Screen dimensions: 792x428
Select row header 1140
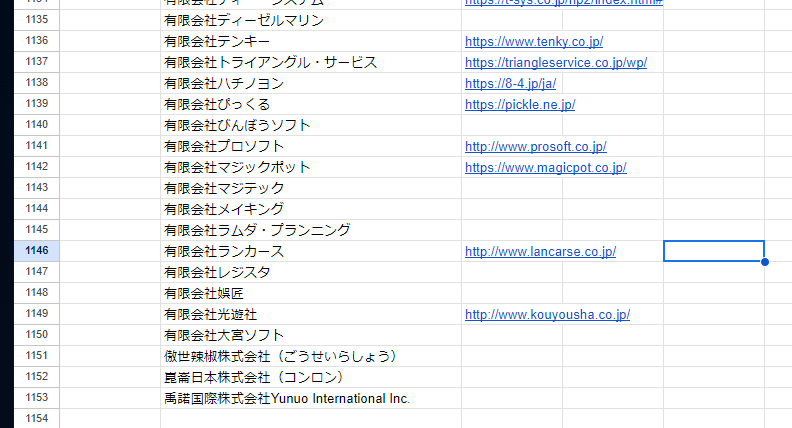(37, 125)
